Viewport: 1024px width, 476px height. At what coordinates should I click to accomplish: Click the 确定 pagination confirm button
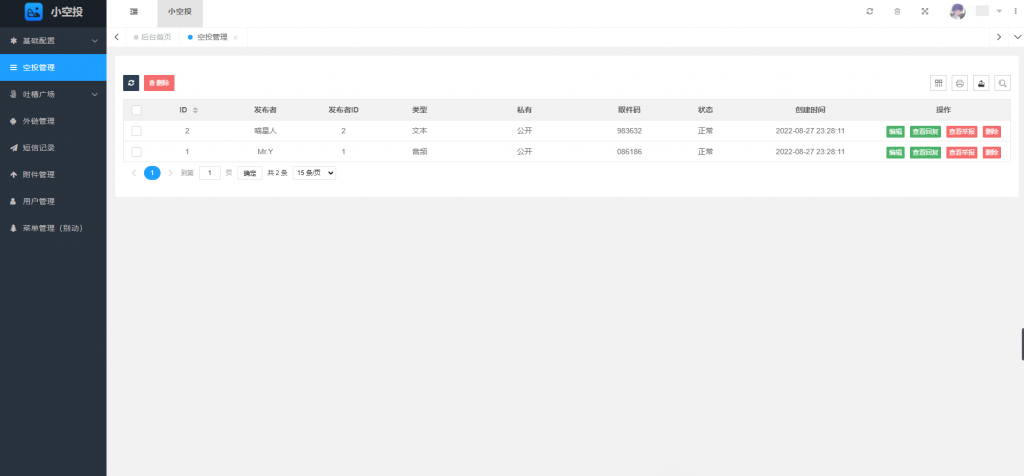pos(249,173)
